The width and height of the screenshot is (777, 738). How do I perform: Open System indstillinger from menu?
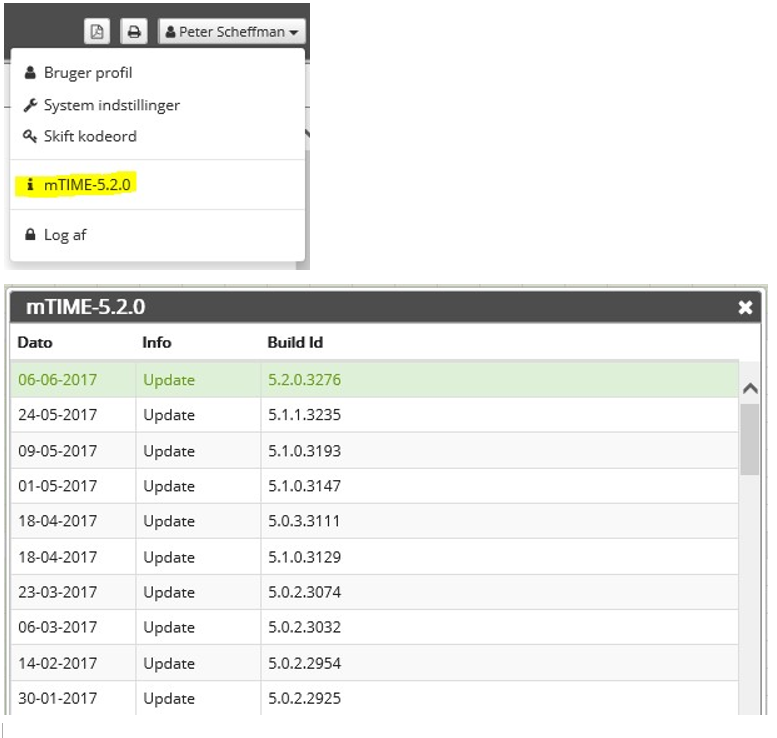click(111, 105)
